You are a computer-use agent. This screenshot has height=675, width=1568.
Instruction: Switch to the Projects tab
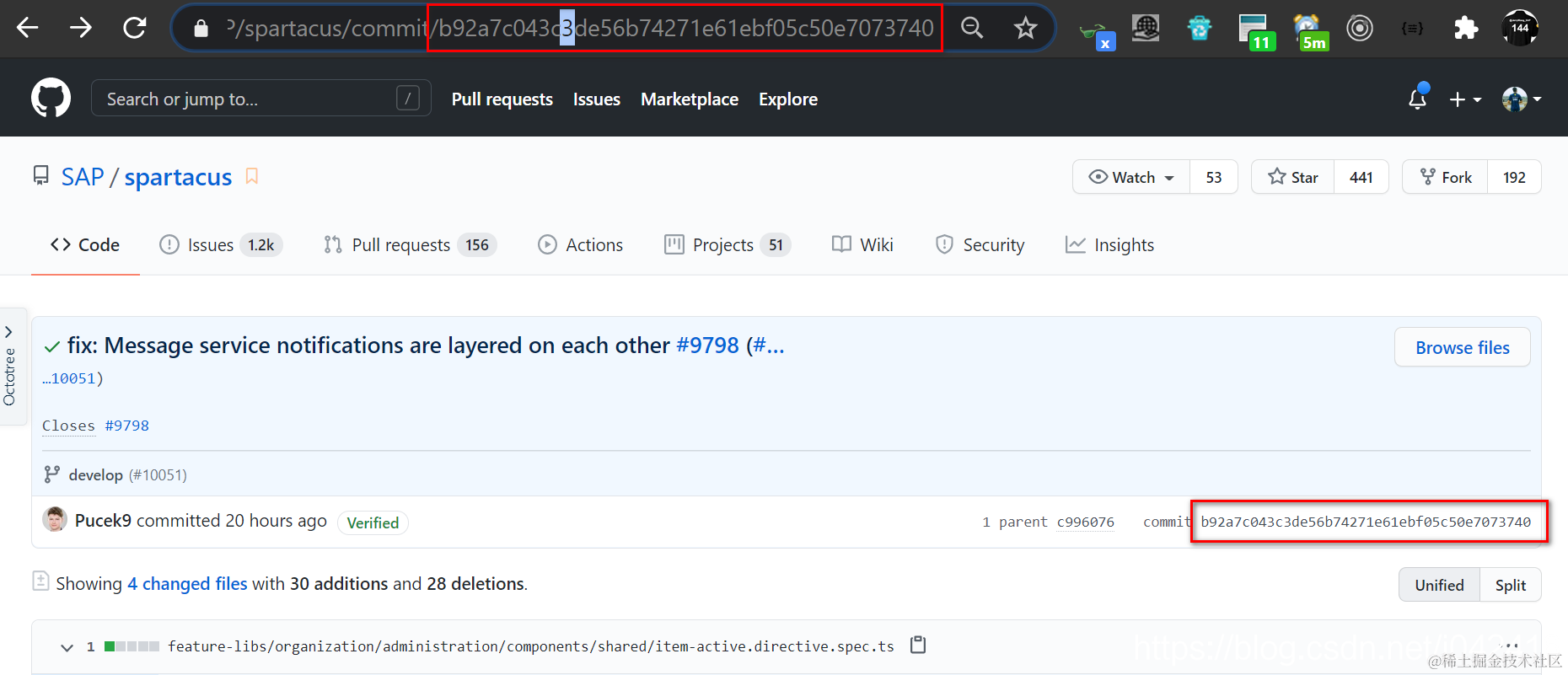(727, 245)
